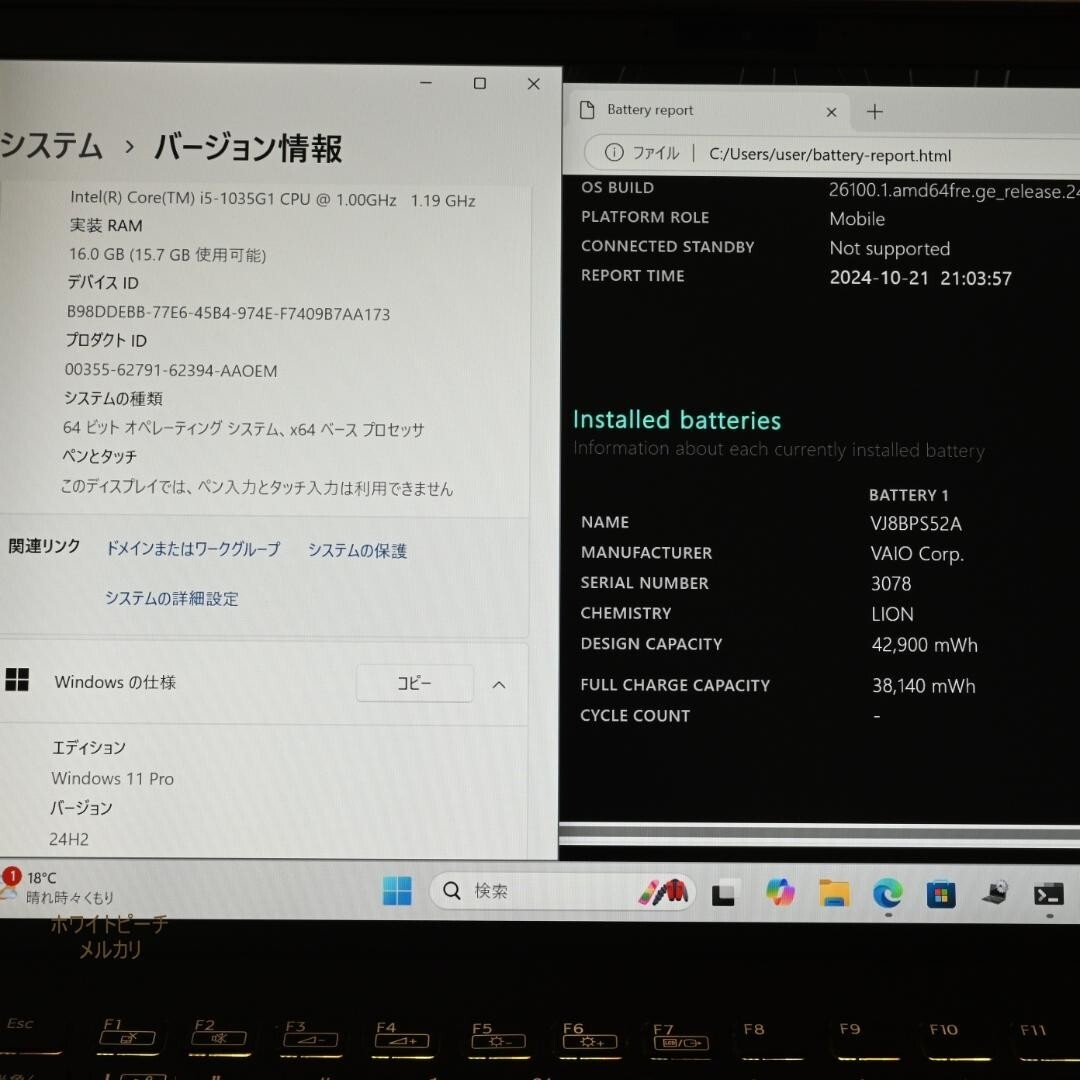Viewport: 1080px width, 1080px height.
Task: Select battery name VJ8BPS52A
Action: pos(915,523)
